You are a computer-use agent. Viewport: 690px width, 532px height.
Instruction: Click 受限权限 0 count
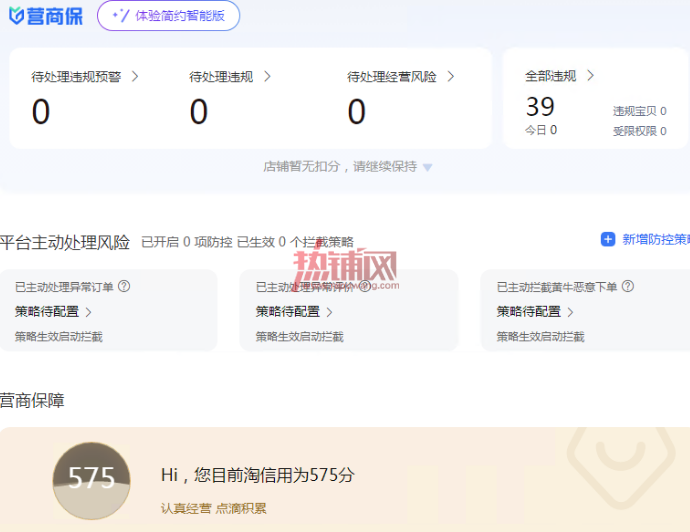click(x=640, y=131)
